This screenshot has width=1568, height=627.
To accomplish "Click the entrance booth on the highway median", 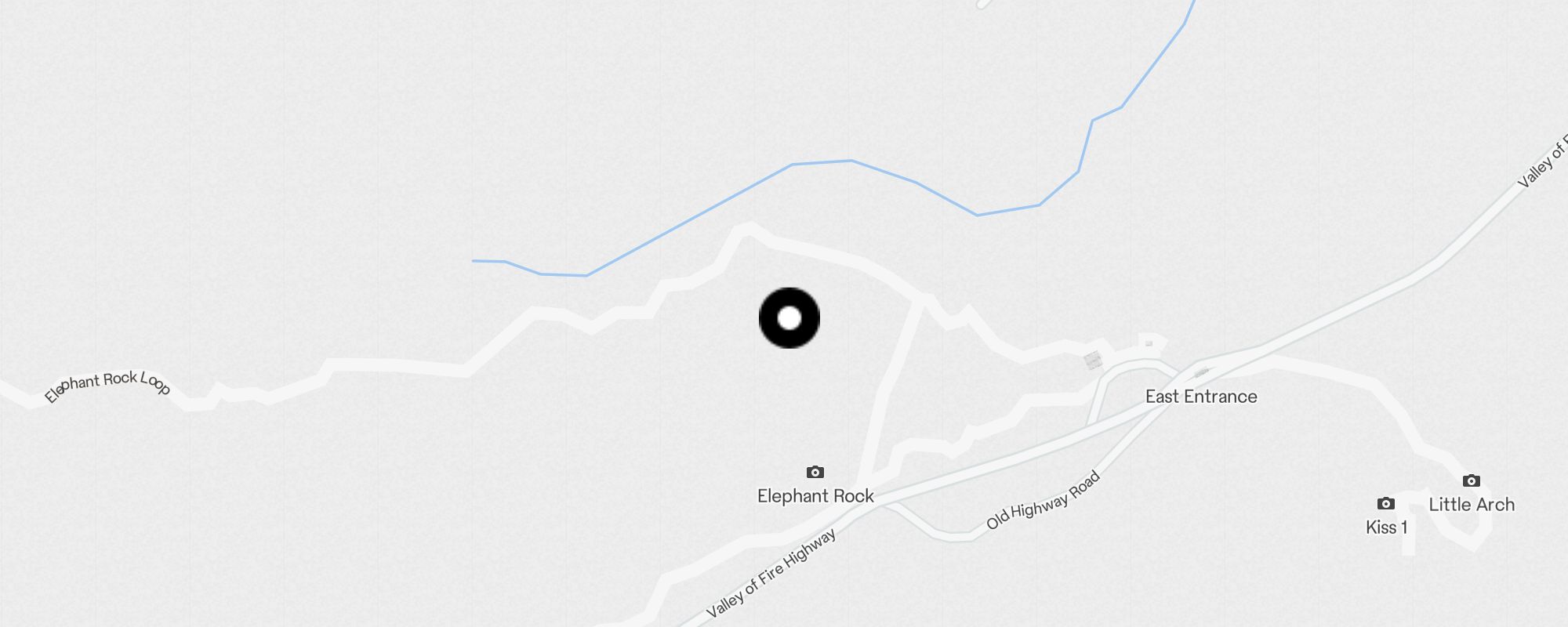I will pos(1201,371).
